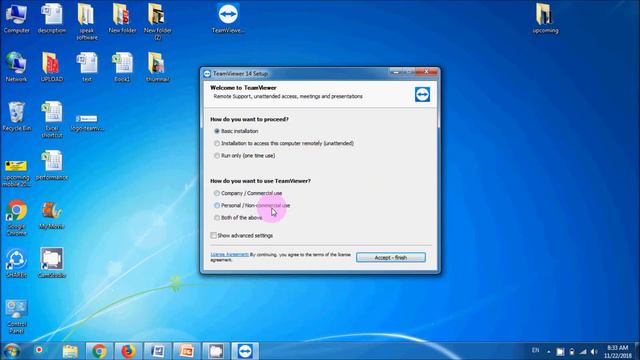Viewport: 640px width, 360px height.
Task: Switch to TeamViewer setup in taskbar
Action: (x=245, y=351)
